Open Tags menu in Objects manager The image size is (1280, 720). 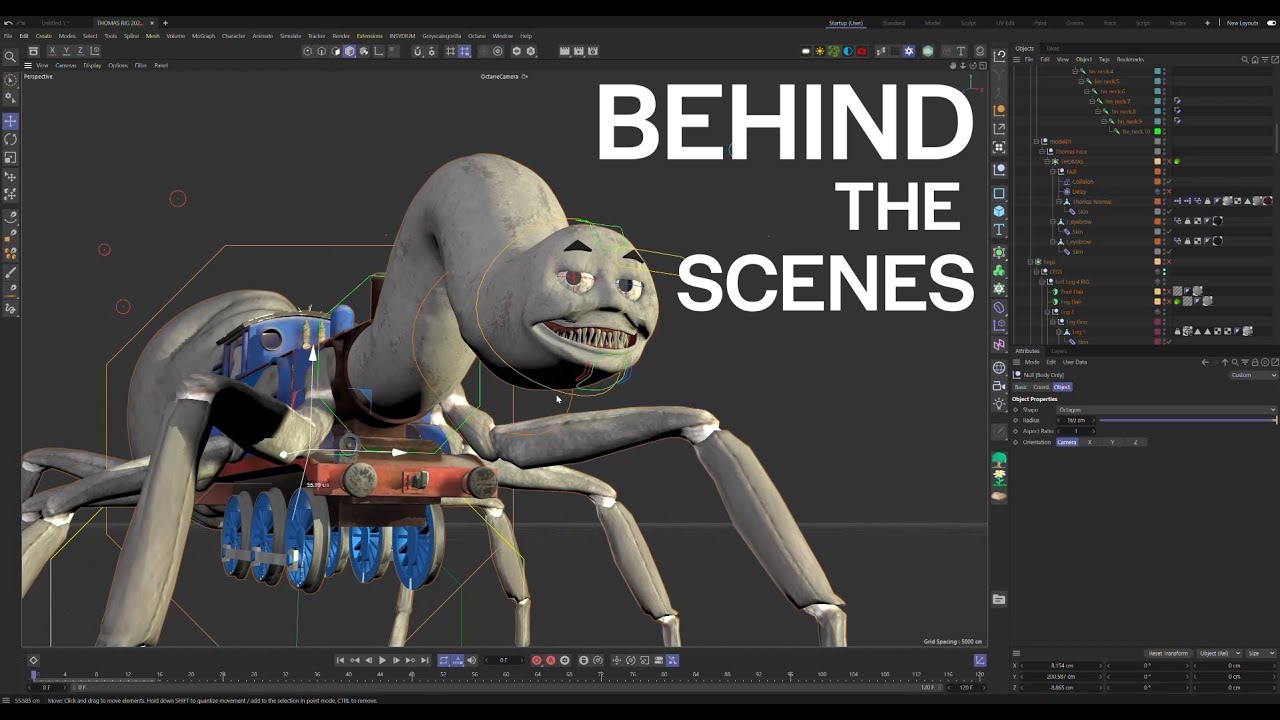(1104, 59)
